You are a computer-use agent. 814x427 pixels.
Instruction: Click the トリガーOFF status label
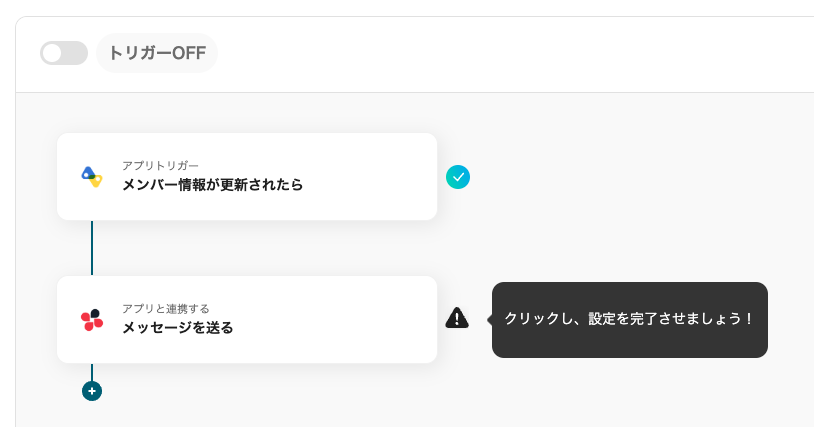click(x=157, y=53)
